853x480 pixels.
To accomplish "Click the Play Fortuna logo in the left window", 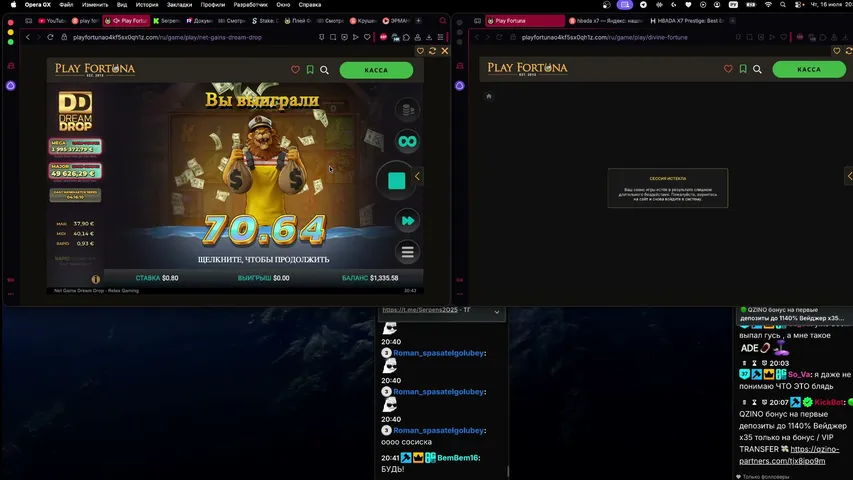I will (x=95, y=70).
